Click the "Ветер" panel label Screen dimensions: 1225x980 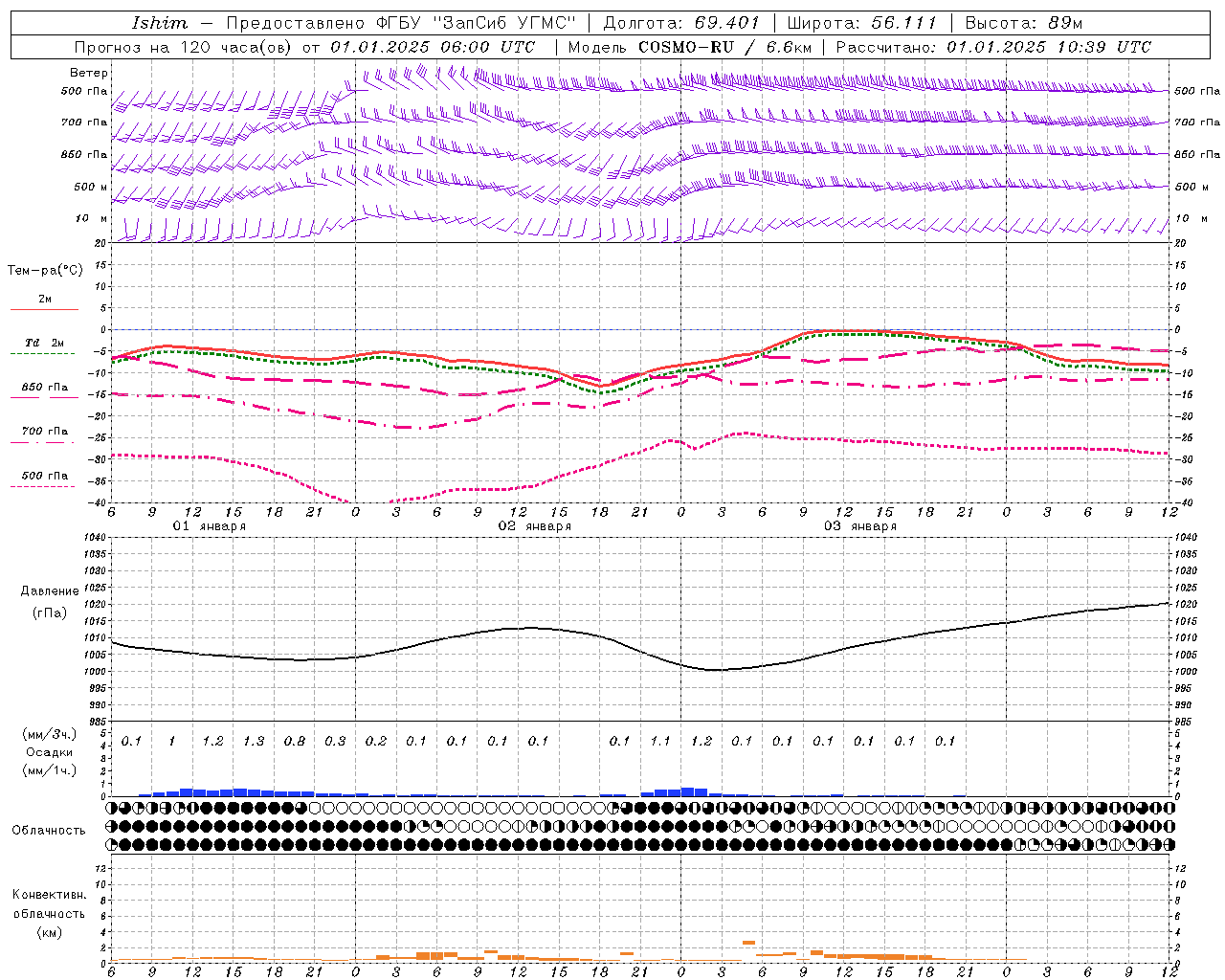[89, 73]
